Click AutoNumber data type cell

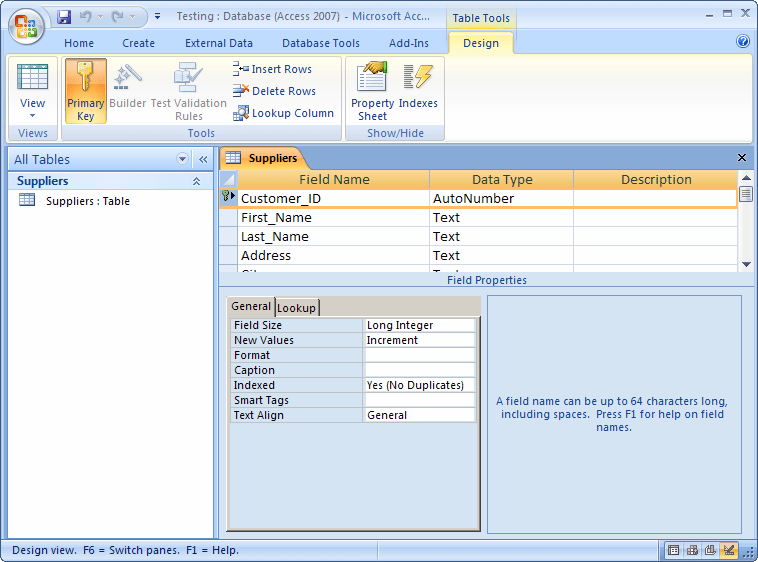tap(501, 199)
